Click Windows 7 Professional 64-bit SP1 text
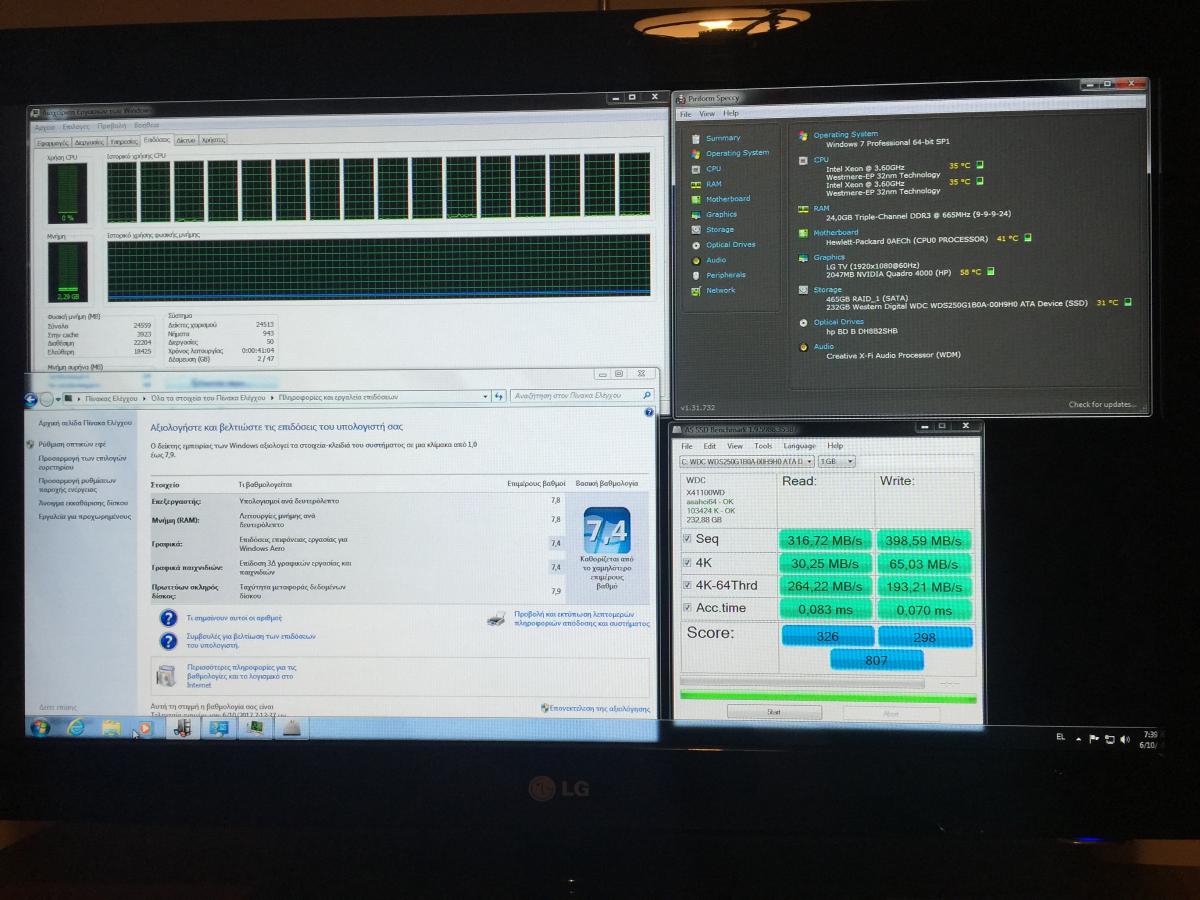Screen dimensions: 1200x900 (x=888, y=144)
